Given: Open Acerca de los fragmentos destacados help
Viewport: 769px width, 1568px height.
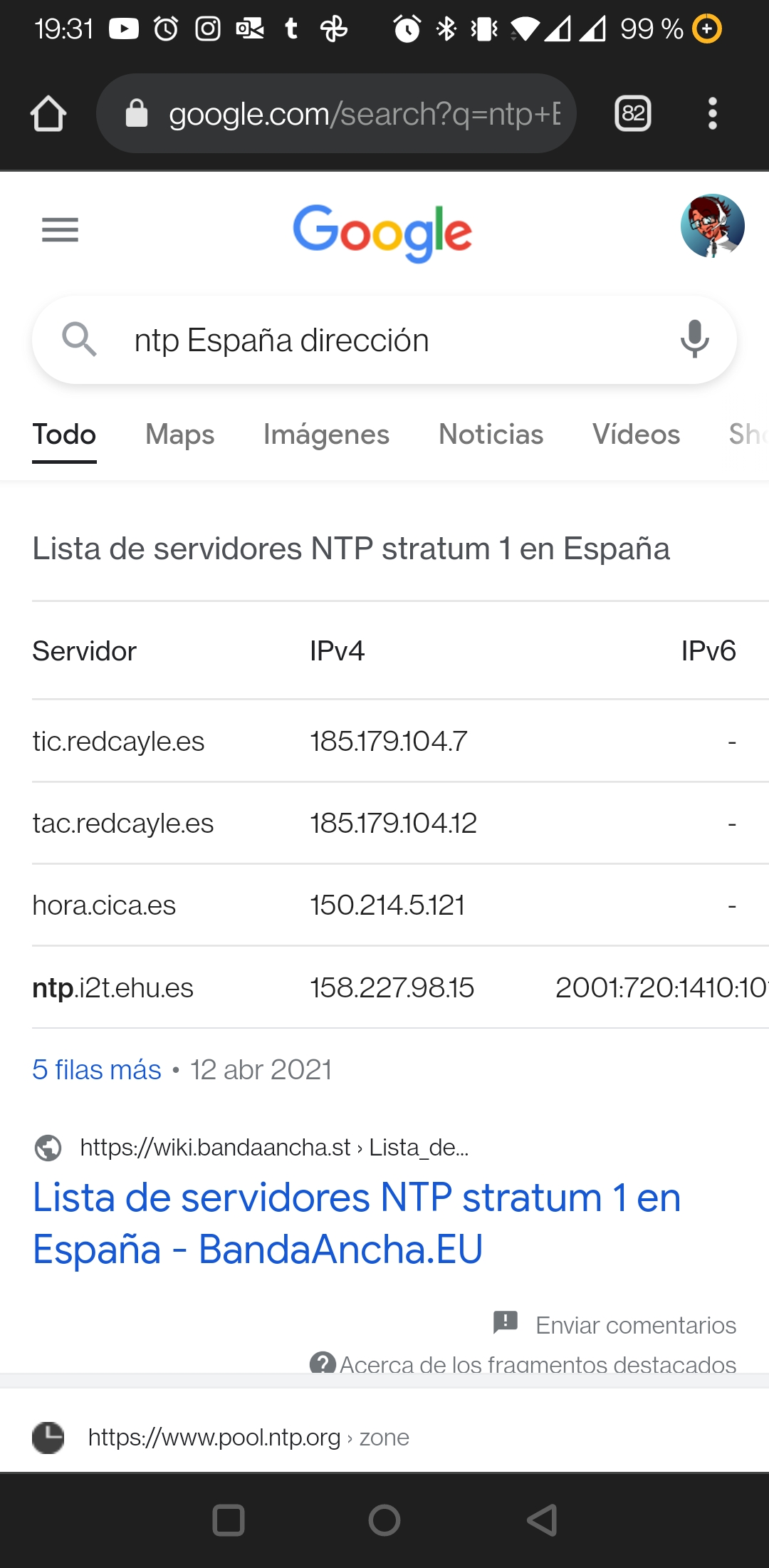Looking at the screenshot, I should [x=538, y=1364].
